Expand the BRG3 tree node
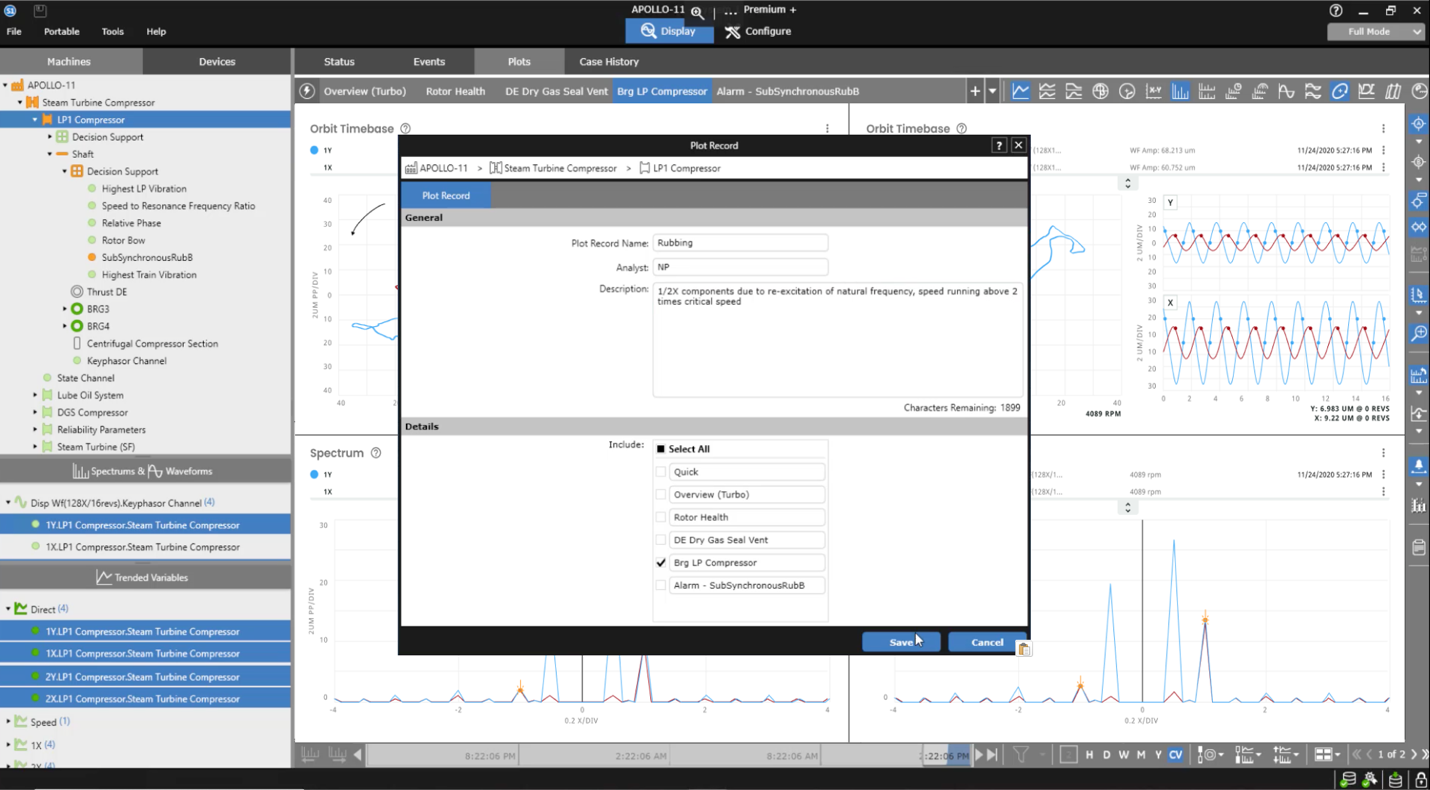Image resolution: width=1430 pixels, height=790 pixels. [65, 309]
